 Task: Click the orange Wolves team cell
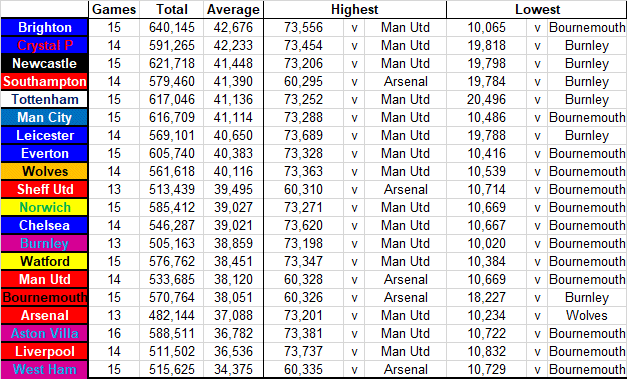click(44, 172)
